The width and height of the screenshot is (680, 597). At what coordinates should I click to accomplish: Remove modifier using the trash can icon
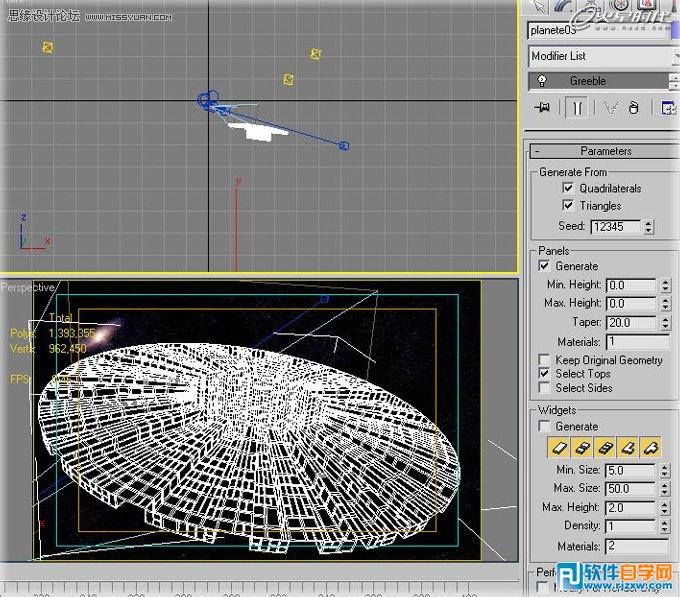(634, 108)
